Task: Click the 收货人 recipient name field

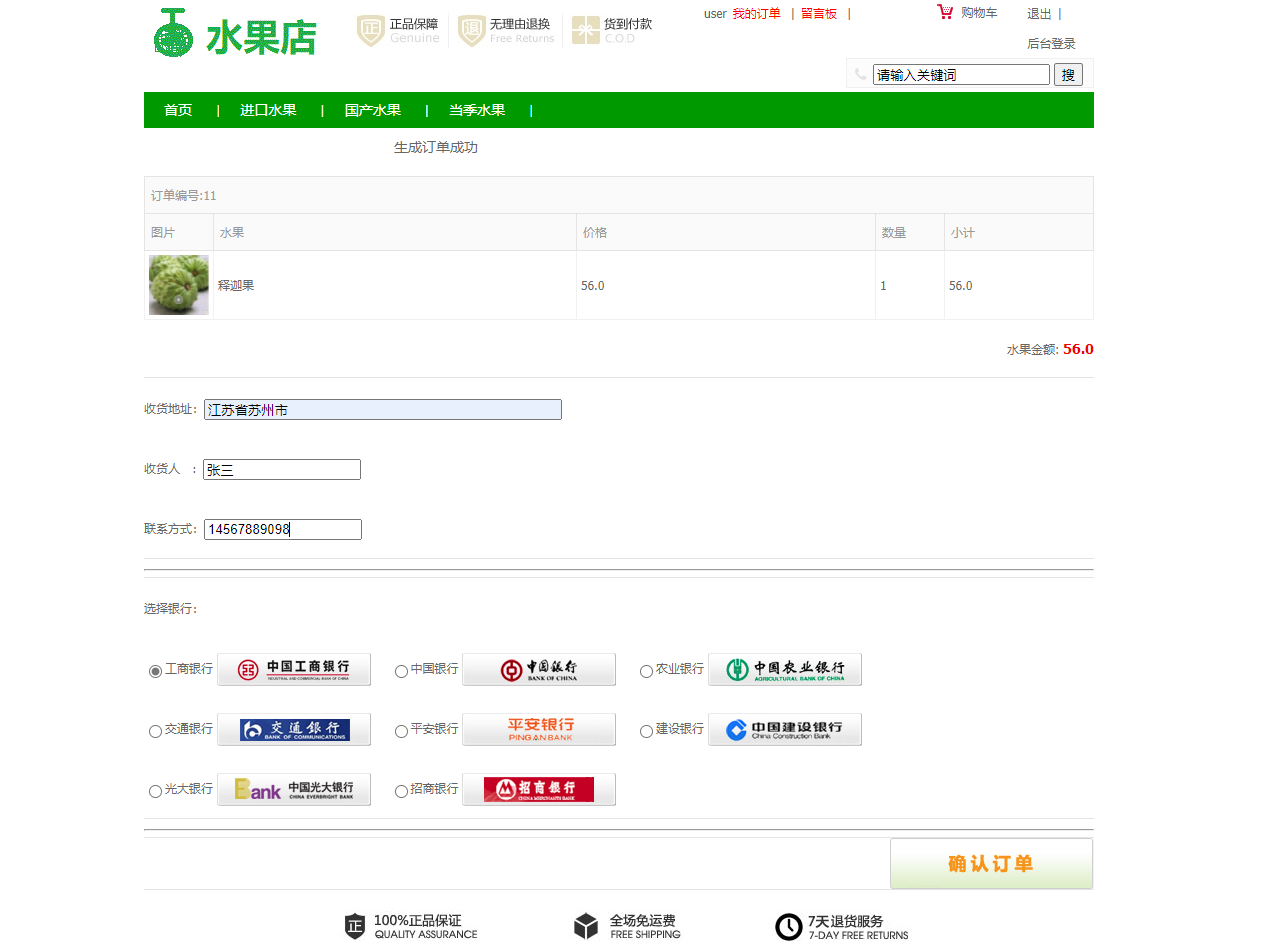Action: [282, 470]
